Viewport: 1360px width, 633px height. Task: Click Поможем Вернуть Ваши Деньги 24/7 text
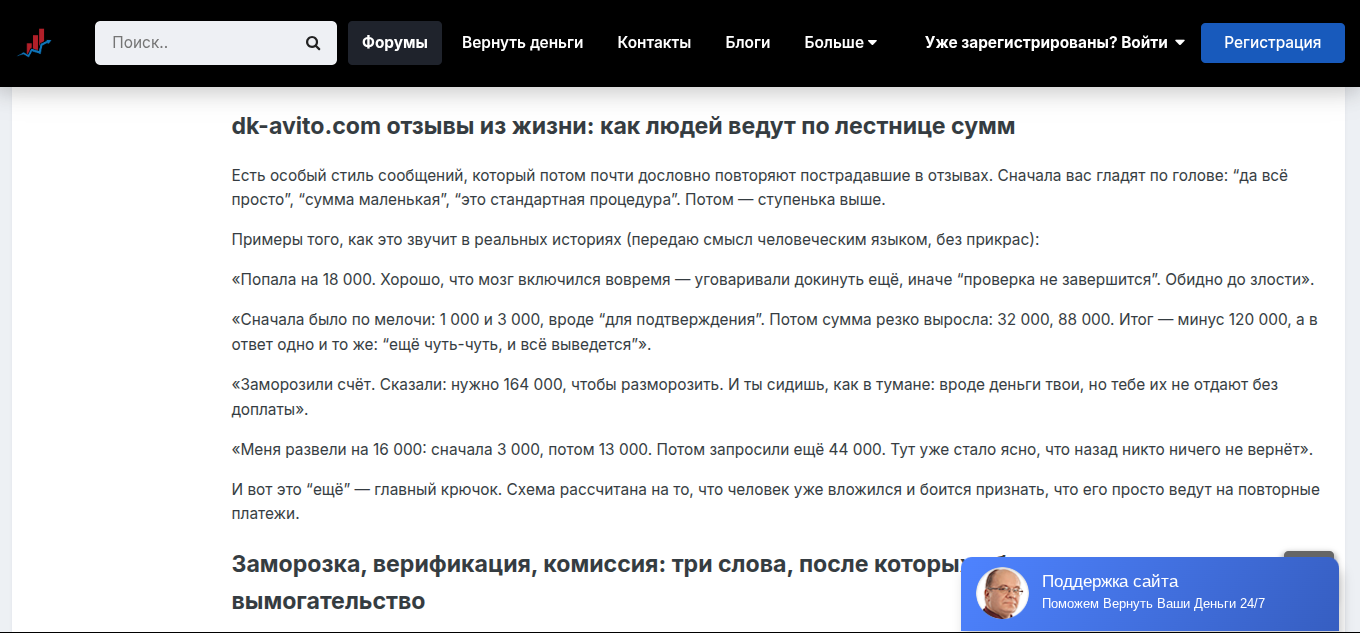(1153, 604)
